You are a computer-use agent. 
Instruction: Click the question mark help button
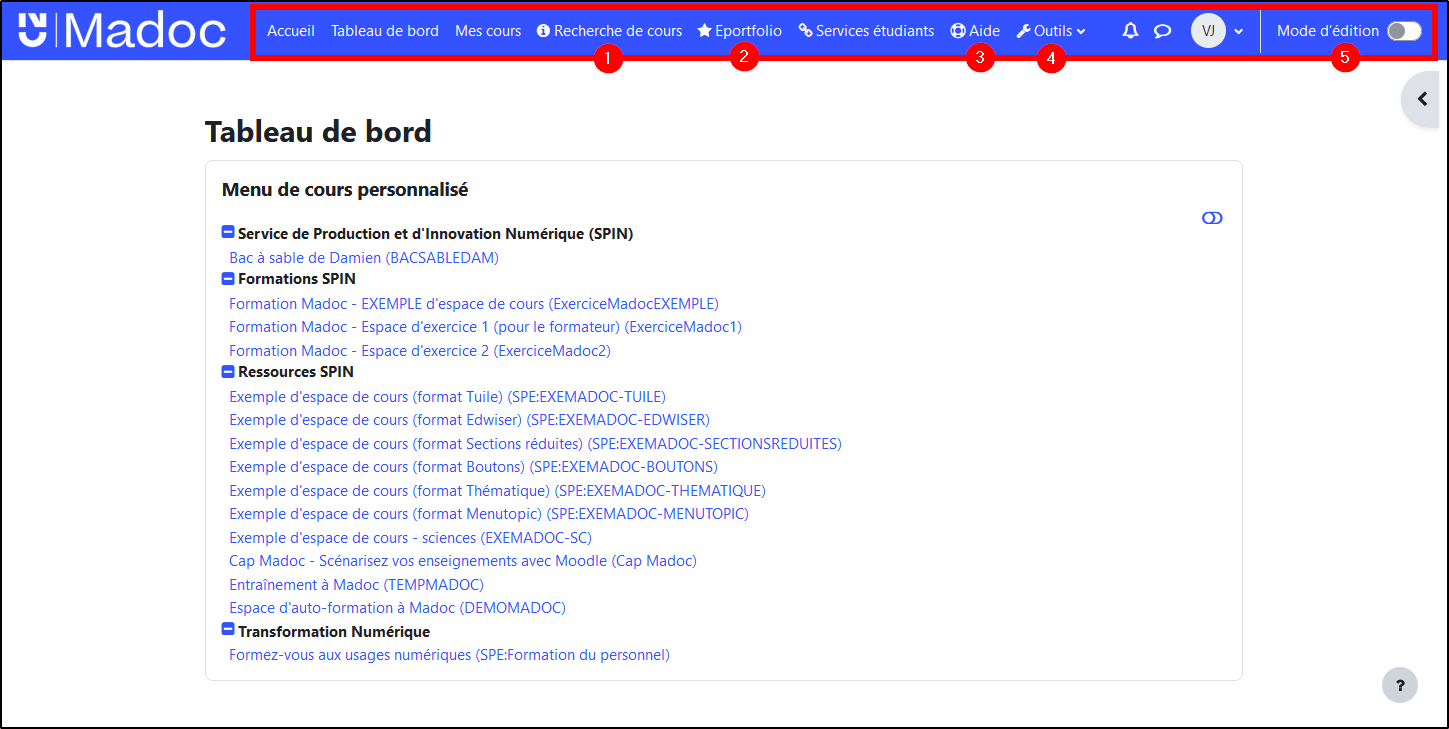pos(1399,685)
